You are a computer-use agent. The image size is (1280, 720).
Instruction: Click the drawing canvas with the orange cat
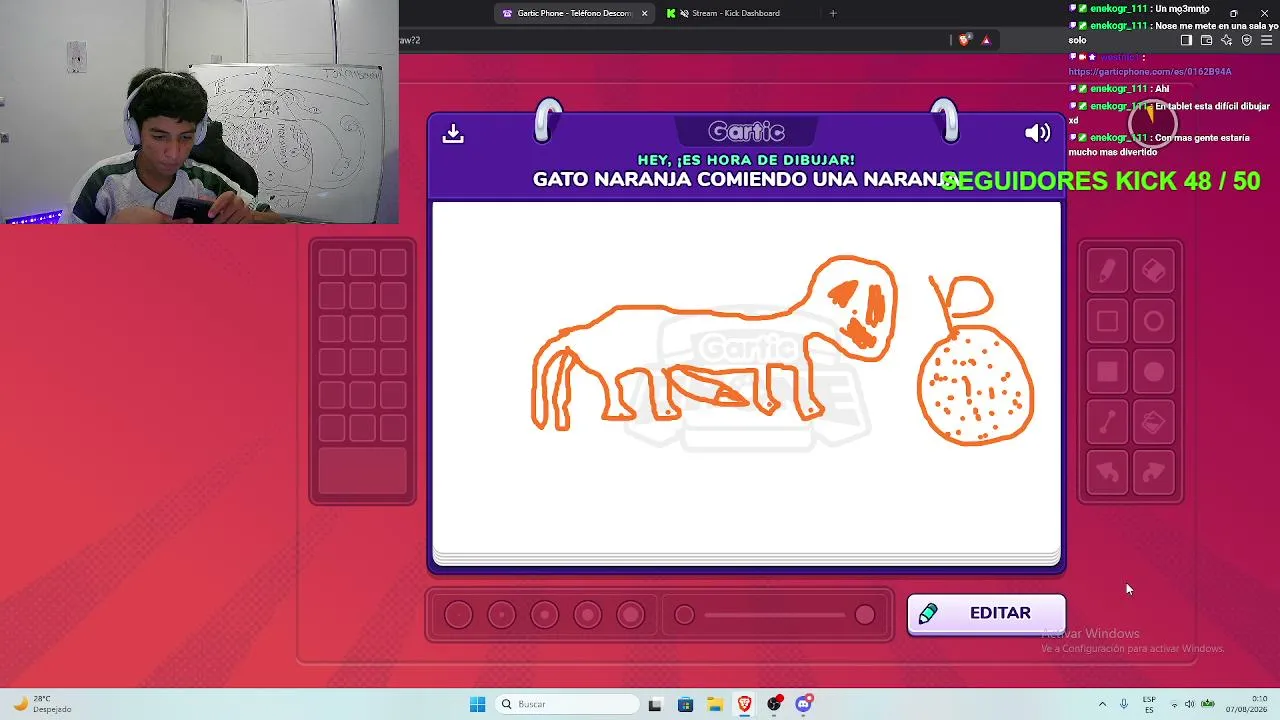[x=746, y=377]
